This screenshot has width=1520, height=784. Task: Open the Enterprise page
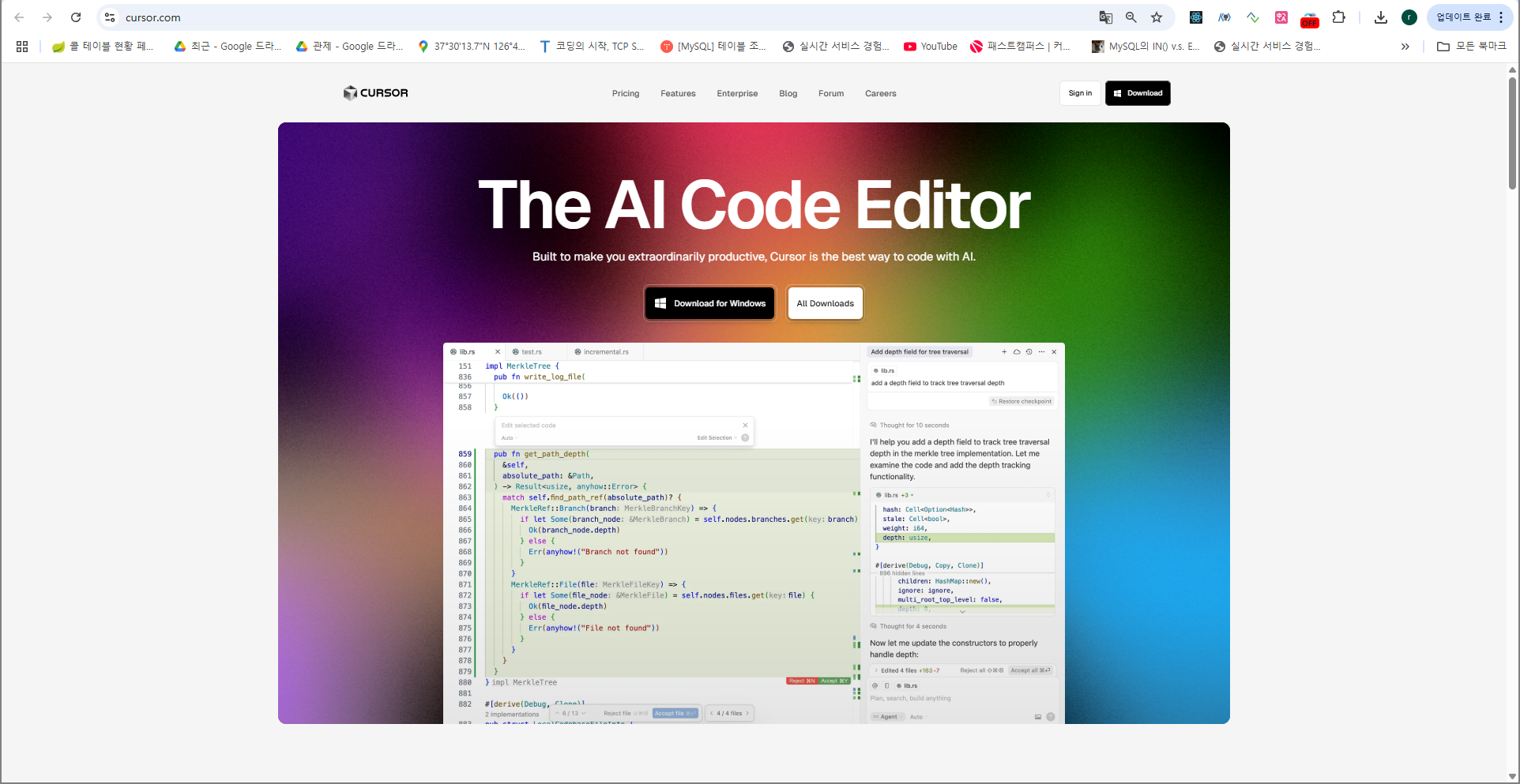click(737, 93)
